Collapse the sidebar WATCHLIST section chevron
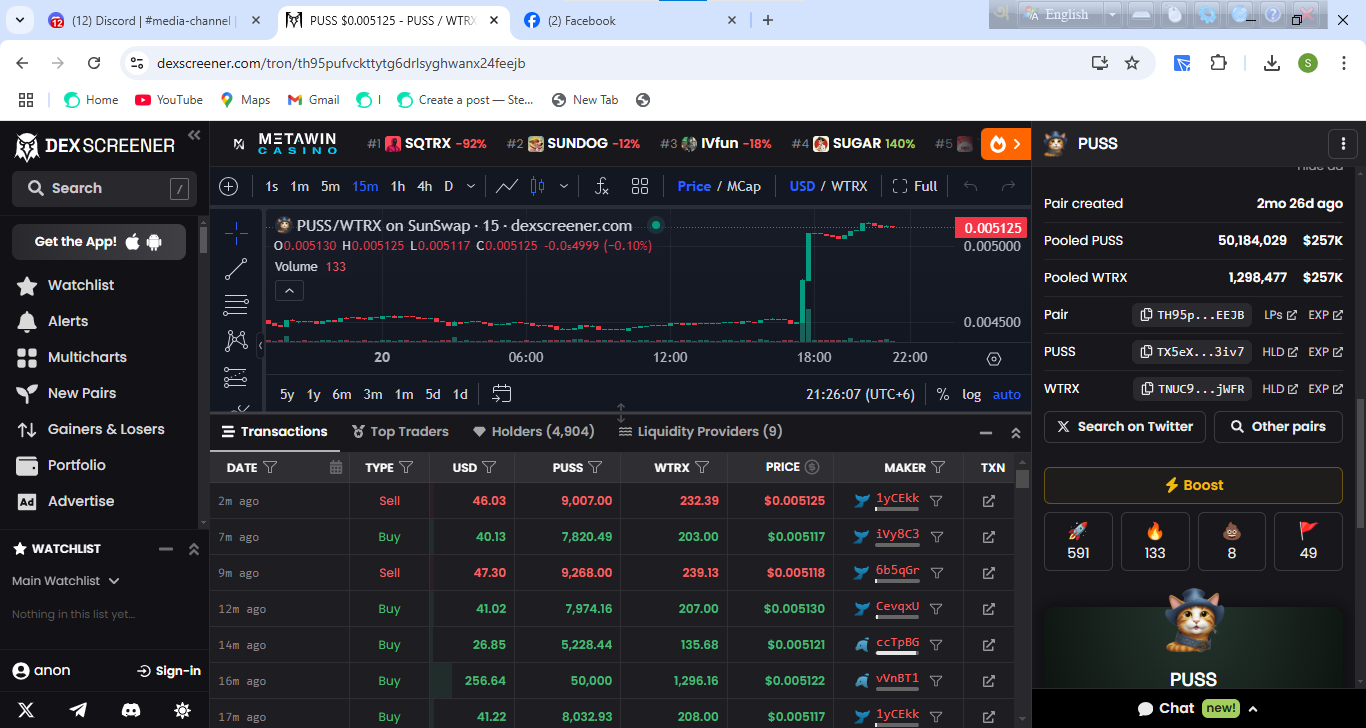1366x728 pixels. point(194,549)
